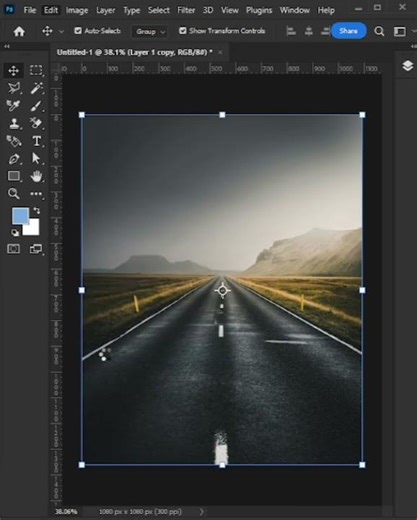Click the 38.06% zoom level field
This screenshot has height=520, width=417.
[x=66, y=511]
